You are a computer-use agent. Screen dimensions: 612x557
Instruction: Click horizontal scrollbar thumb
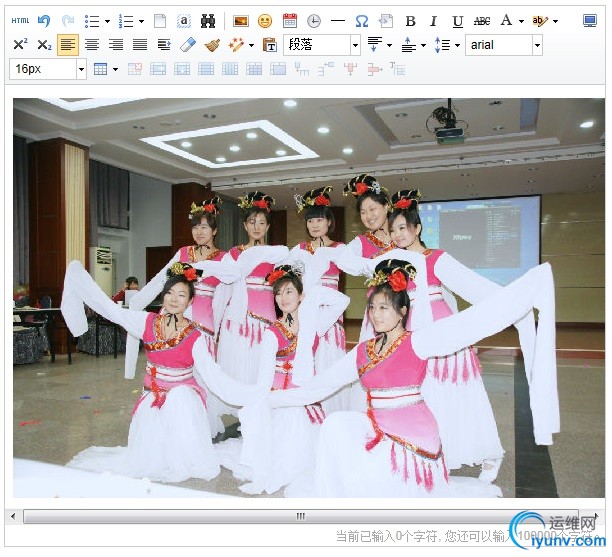click(301, 516)
